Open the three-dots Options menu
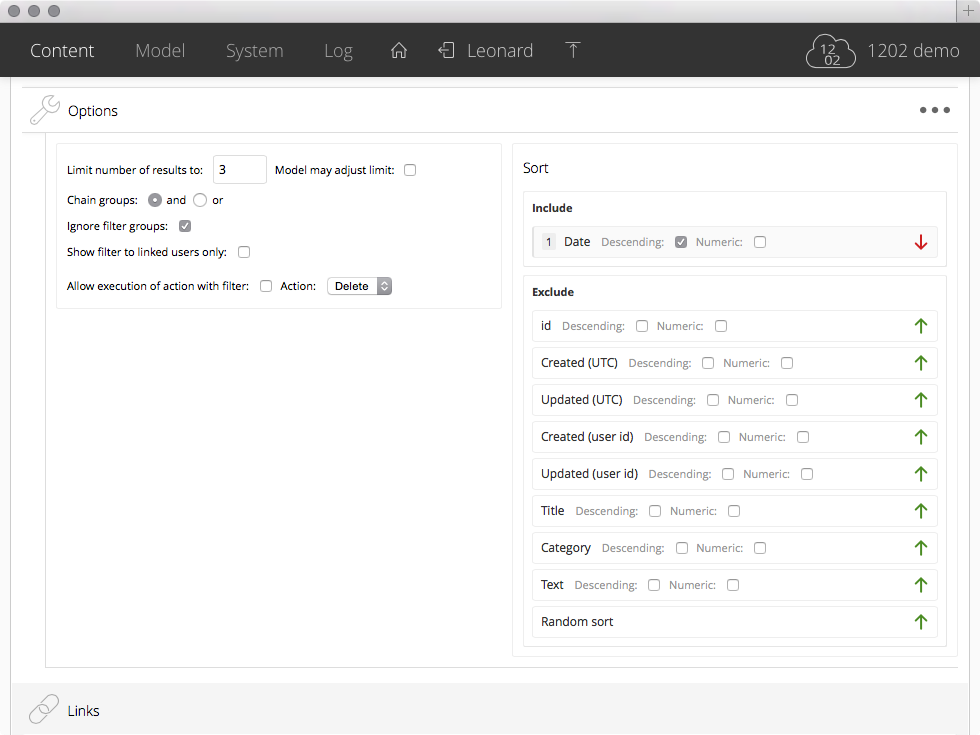 pyautogui.click(x=934, y=111)
